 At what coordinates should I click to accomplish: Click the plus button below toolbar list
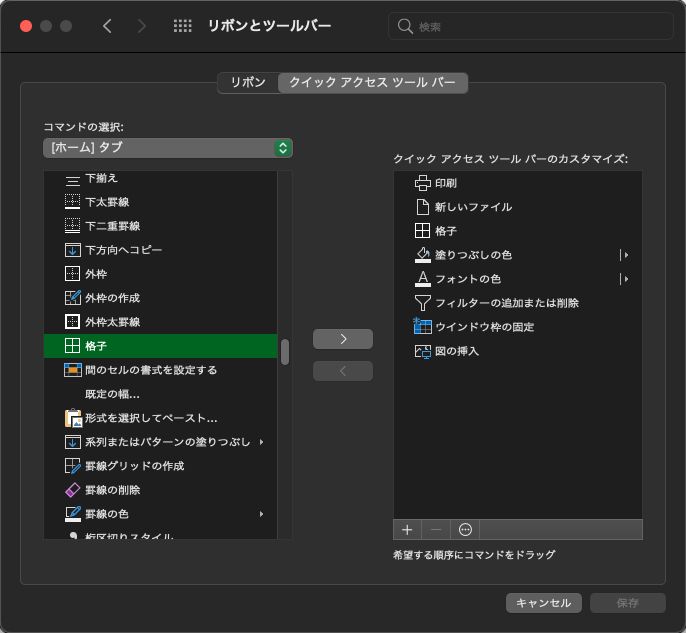407,529
